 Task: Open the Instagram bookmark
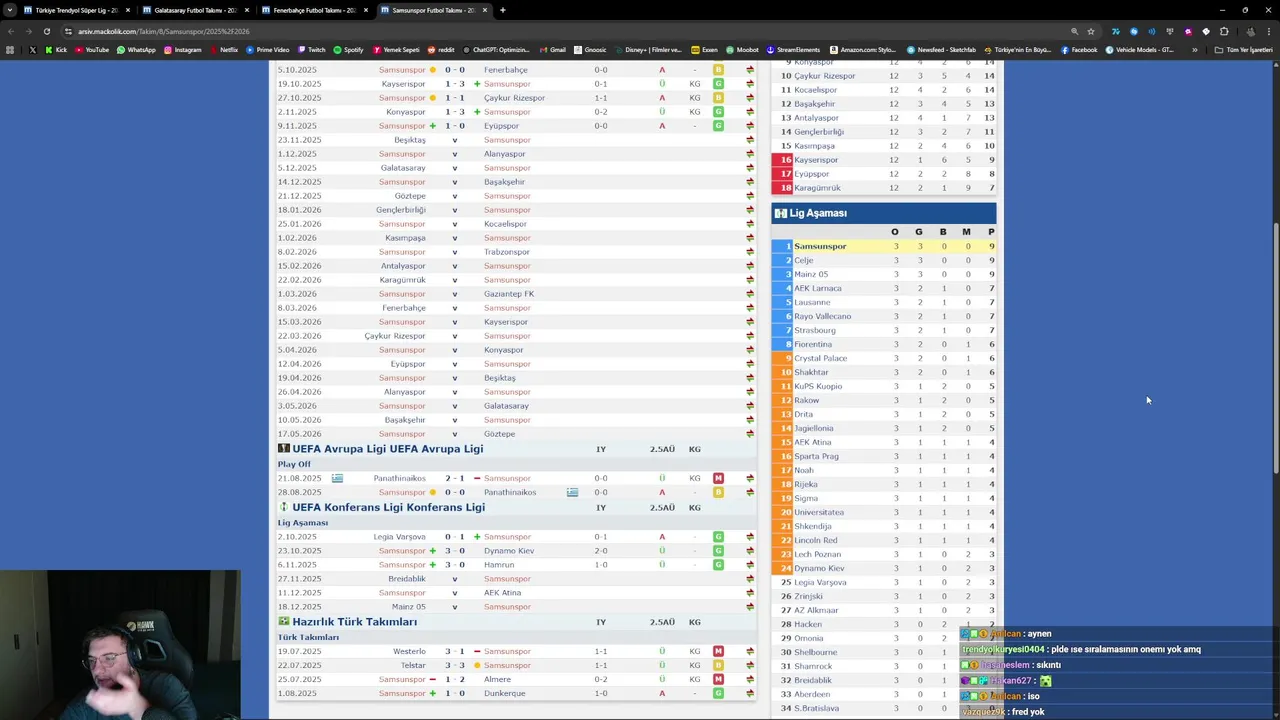click(x=182, y=50)
